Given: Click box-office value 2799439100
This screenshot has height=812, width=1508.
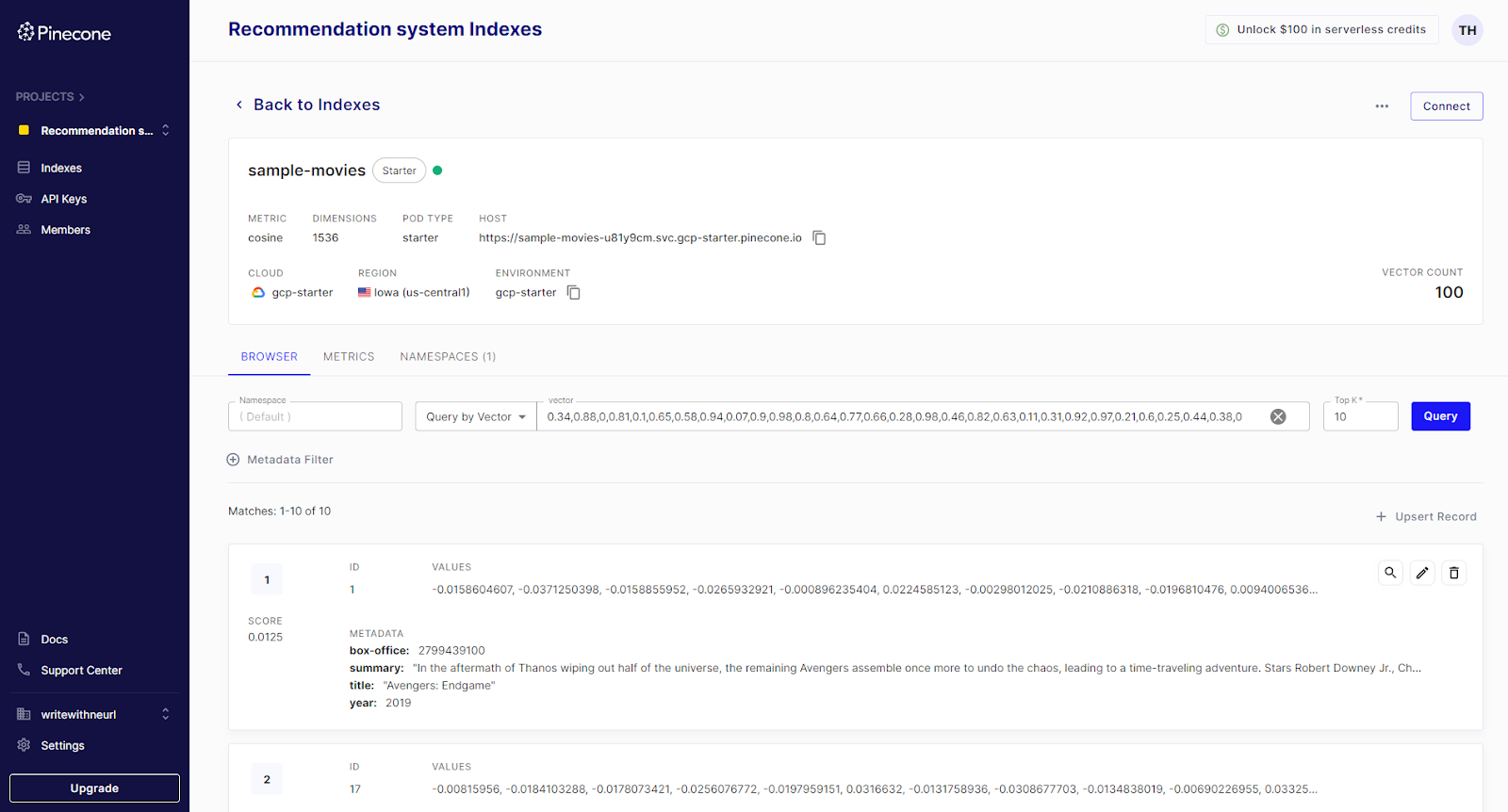Looking at the screenshot, I should (x=451, y=651).
